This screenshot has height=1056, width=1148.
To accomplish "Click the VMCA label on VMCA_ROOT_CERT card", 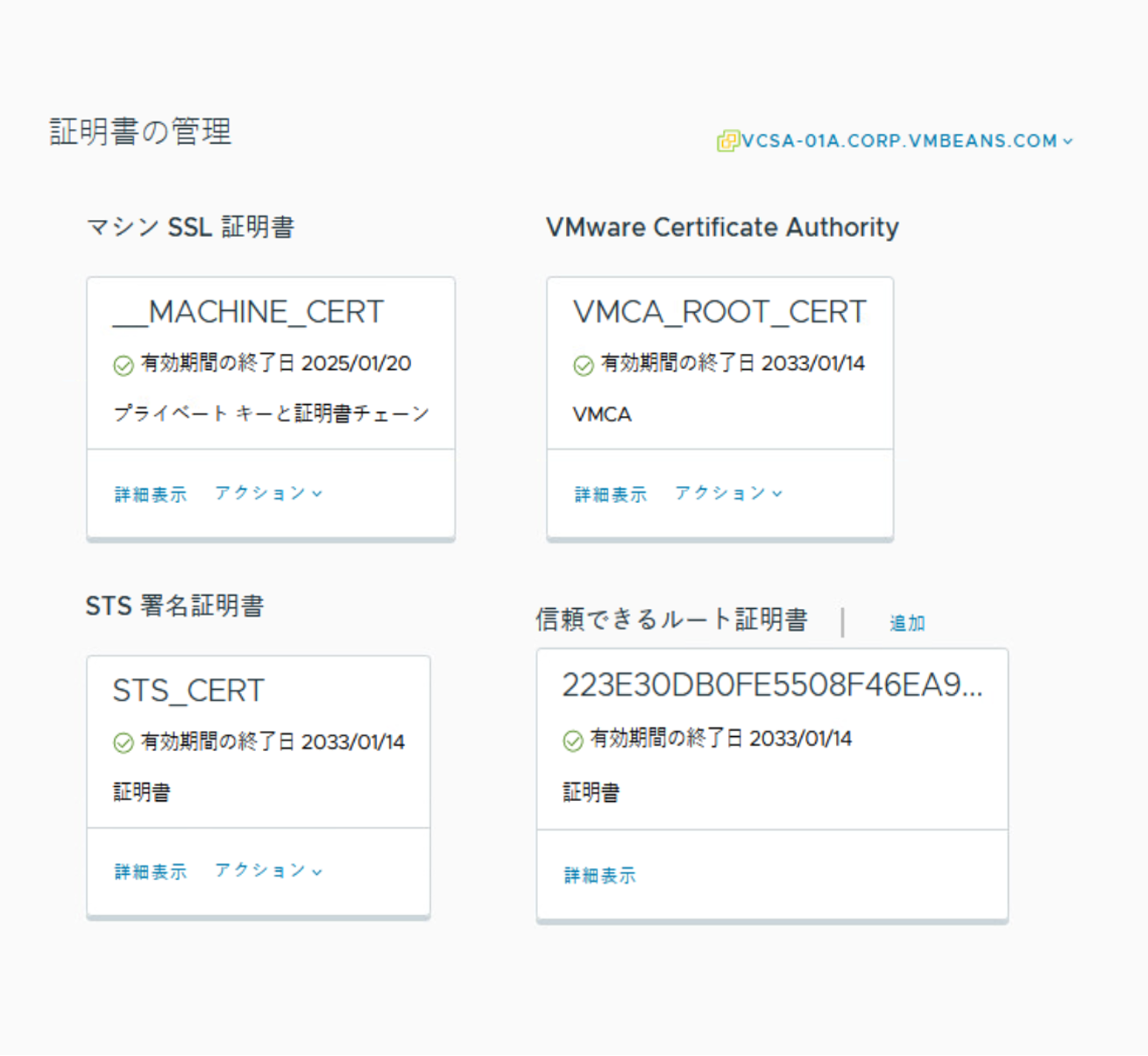I will [602, 415].
